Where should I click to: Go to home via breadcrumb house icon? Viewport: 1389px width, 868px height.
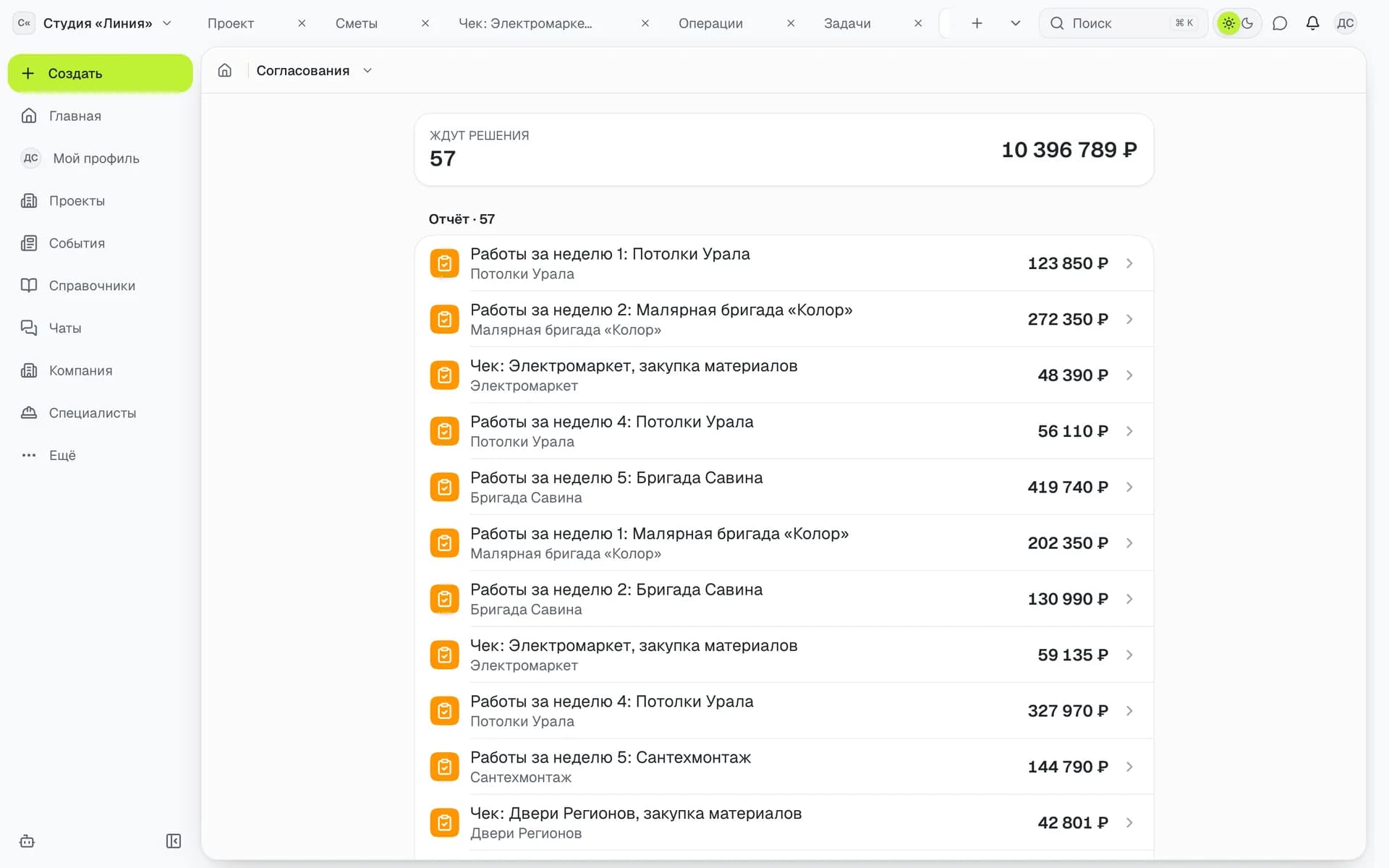pyautogui.click(x=225, y=70)
